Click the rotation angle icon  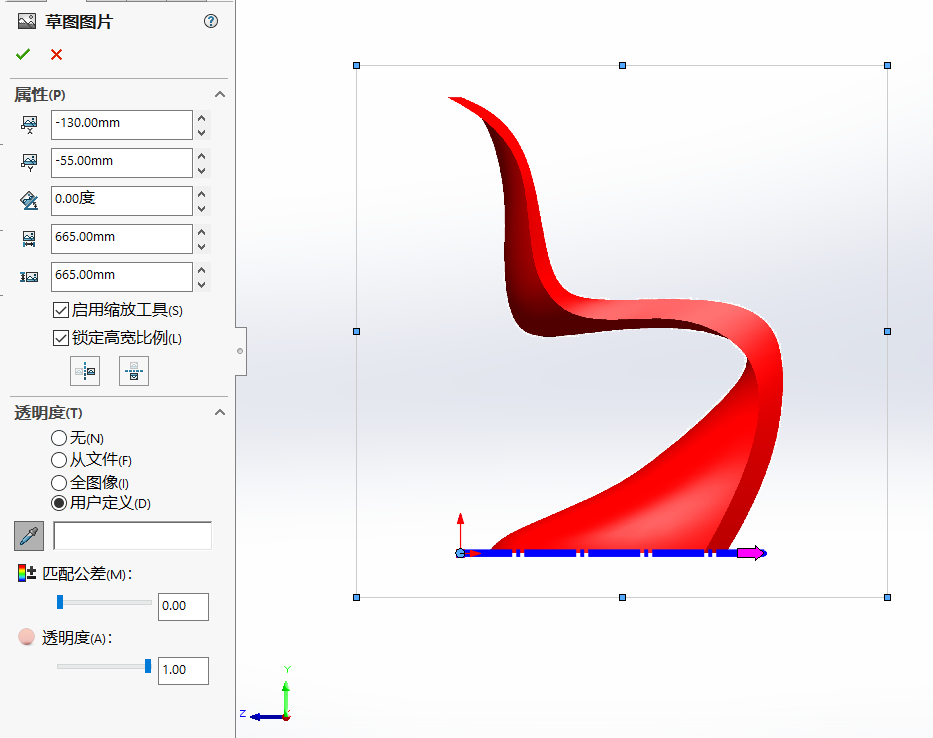point(29,201)
